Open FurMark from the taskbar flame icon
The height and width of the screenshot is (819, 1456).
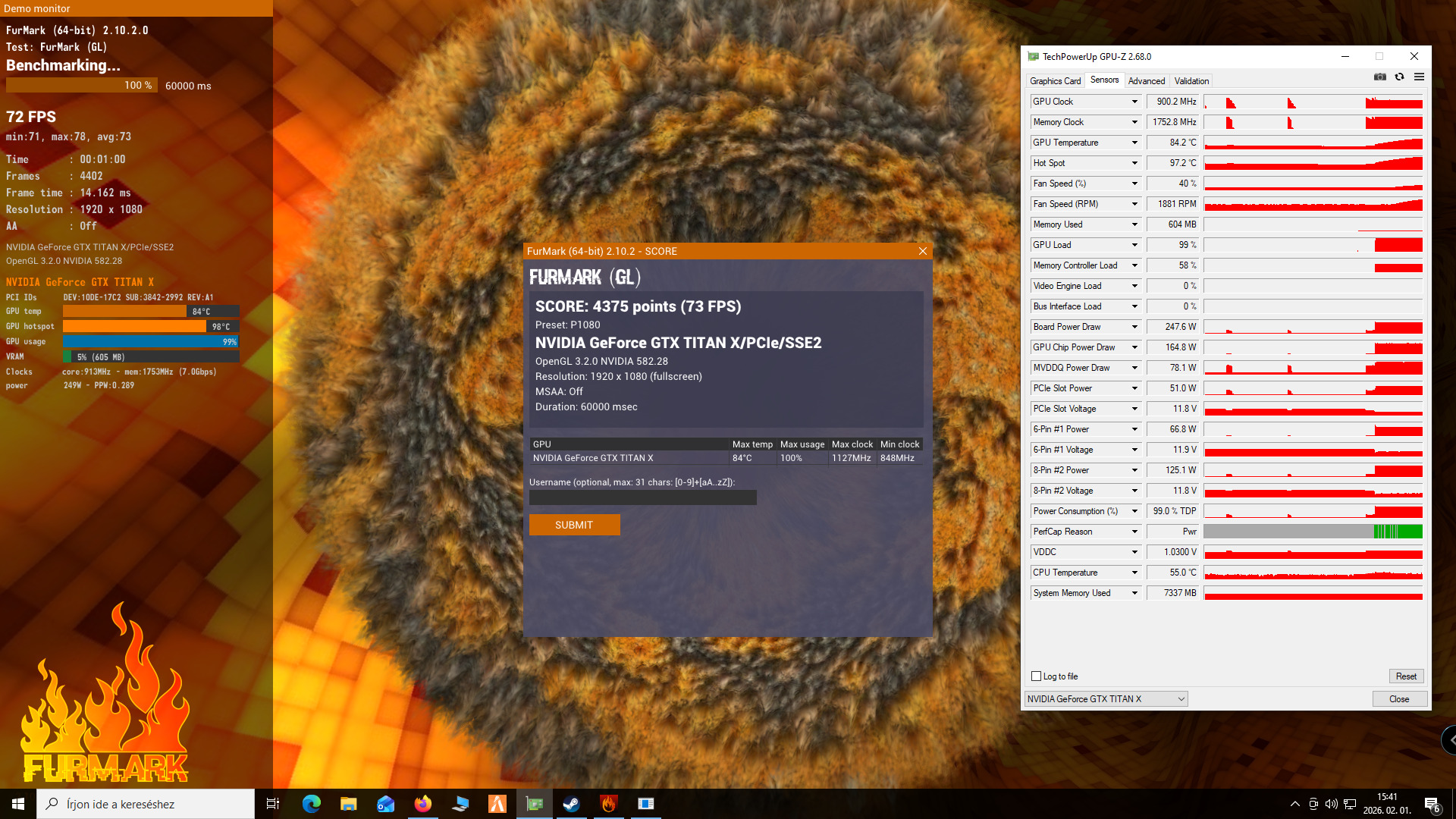click(x=609, y=804)
